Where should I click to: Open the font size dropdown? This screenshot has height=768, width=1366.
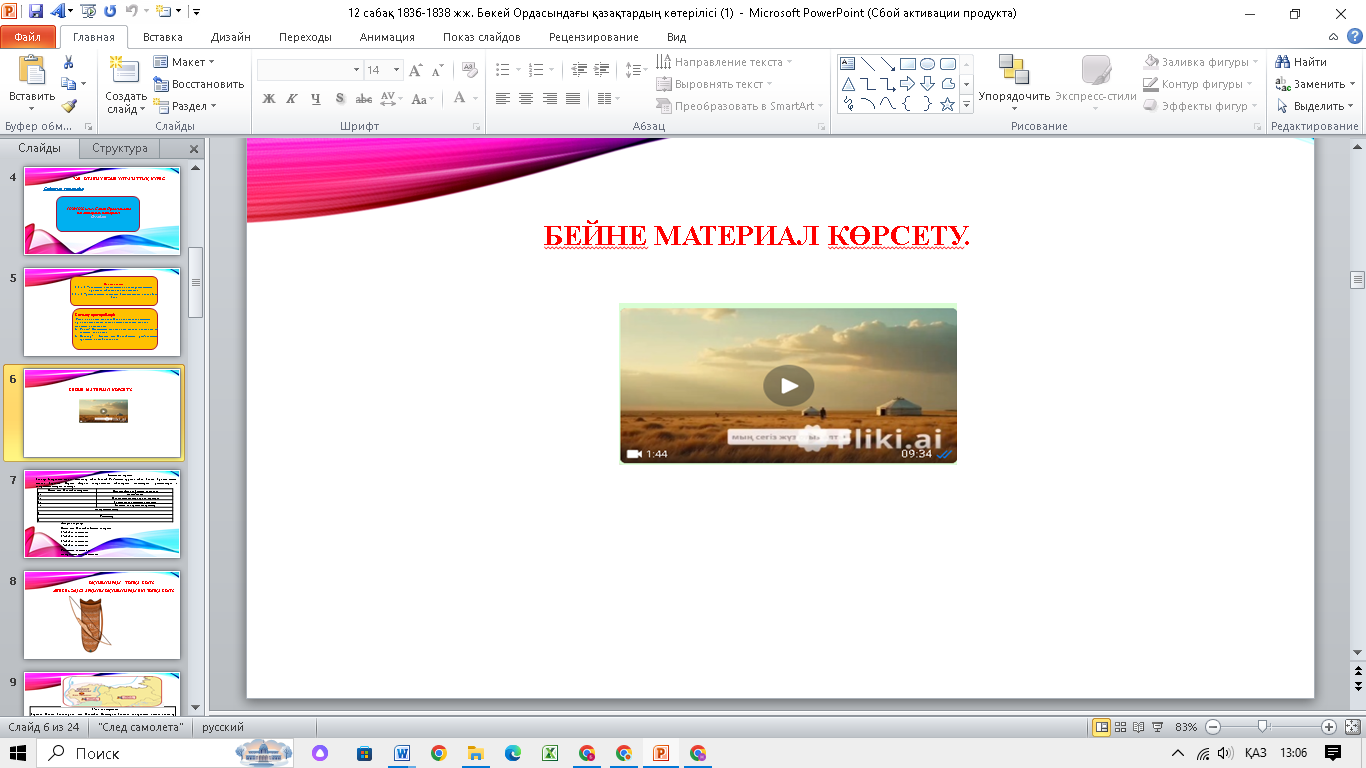coord(396,70)
